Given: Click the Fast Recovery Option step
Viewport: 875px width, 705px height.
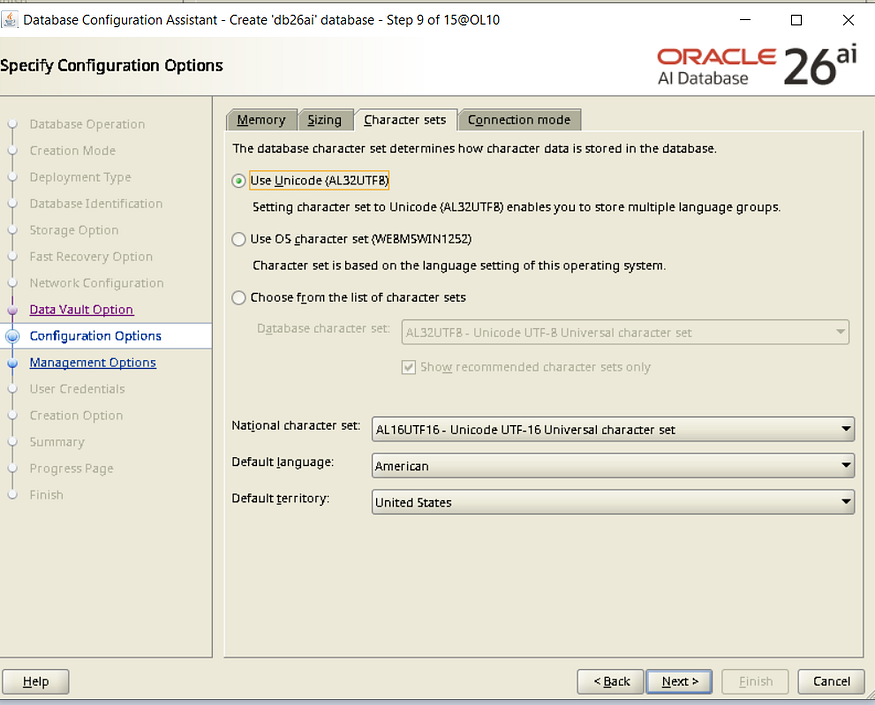Looking at the screenshot, I should click(x=91, y=257).
